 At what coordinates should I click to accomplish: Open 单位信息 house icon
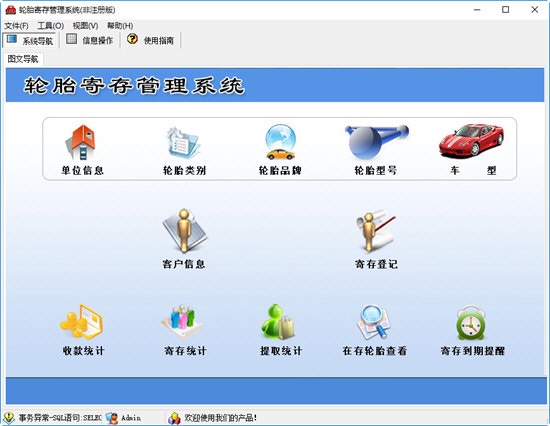(80, 143)
